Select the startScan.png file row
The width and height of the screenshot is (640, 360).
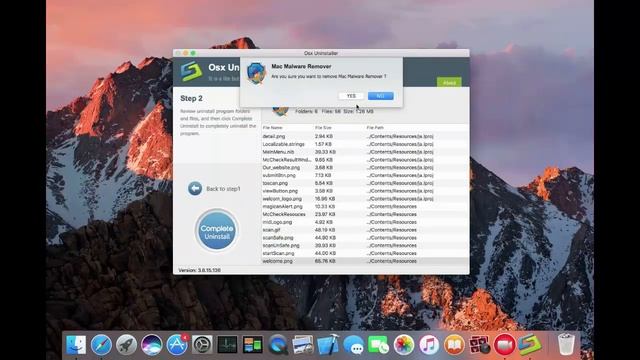point(364,253)
